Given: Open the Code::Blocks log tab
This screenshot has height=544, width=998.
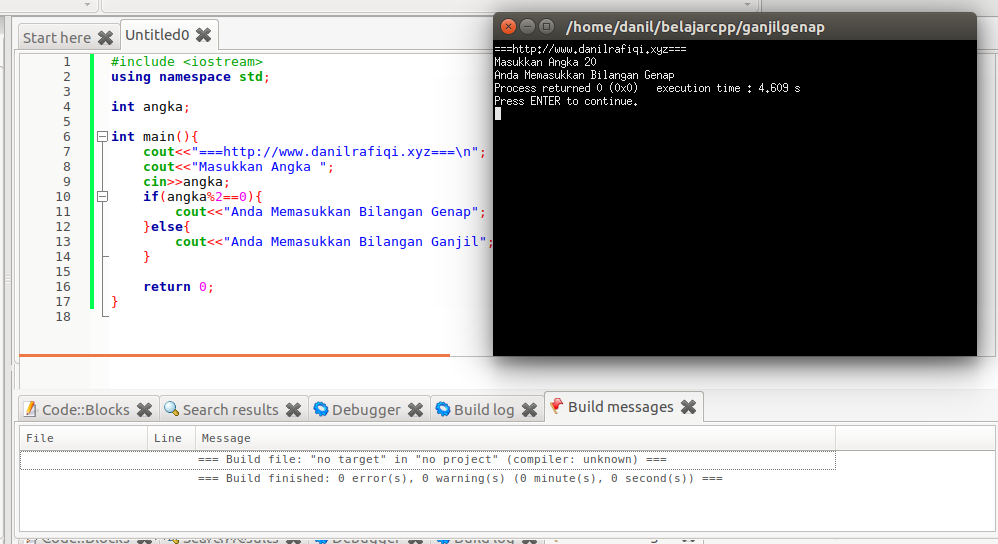Looking at the screenshot, I should (85, 410).
